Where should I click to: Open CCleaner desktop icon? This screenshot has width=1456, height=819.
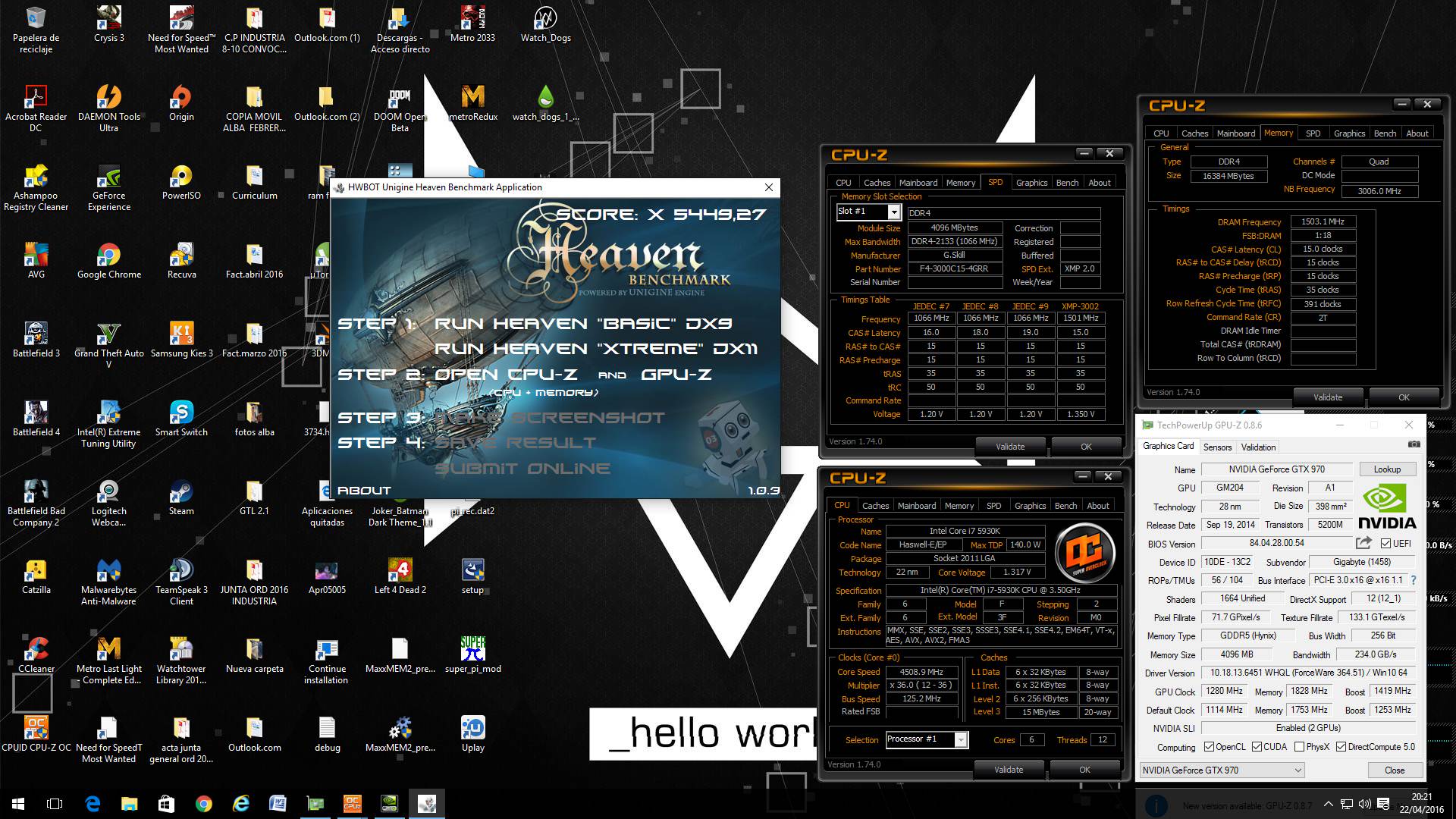click(36, 655)
